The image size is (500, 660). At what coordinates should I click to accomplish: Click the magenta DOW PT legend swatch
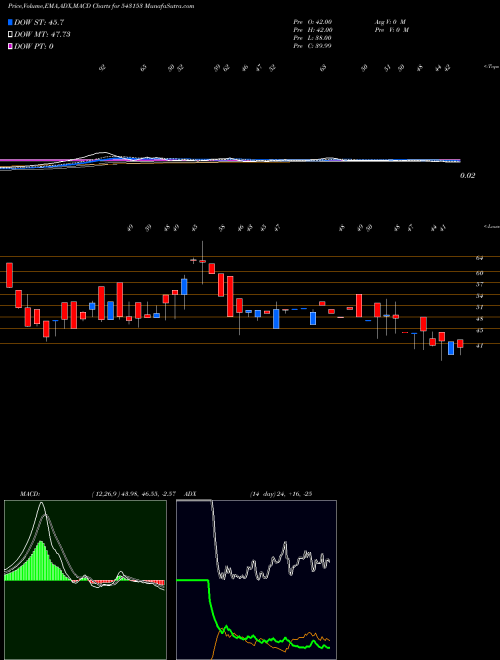[10, 46]
